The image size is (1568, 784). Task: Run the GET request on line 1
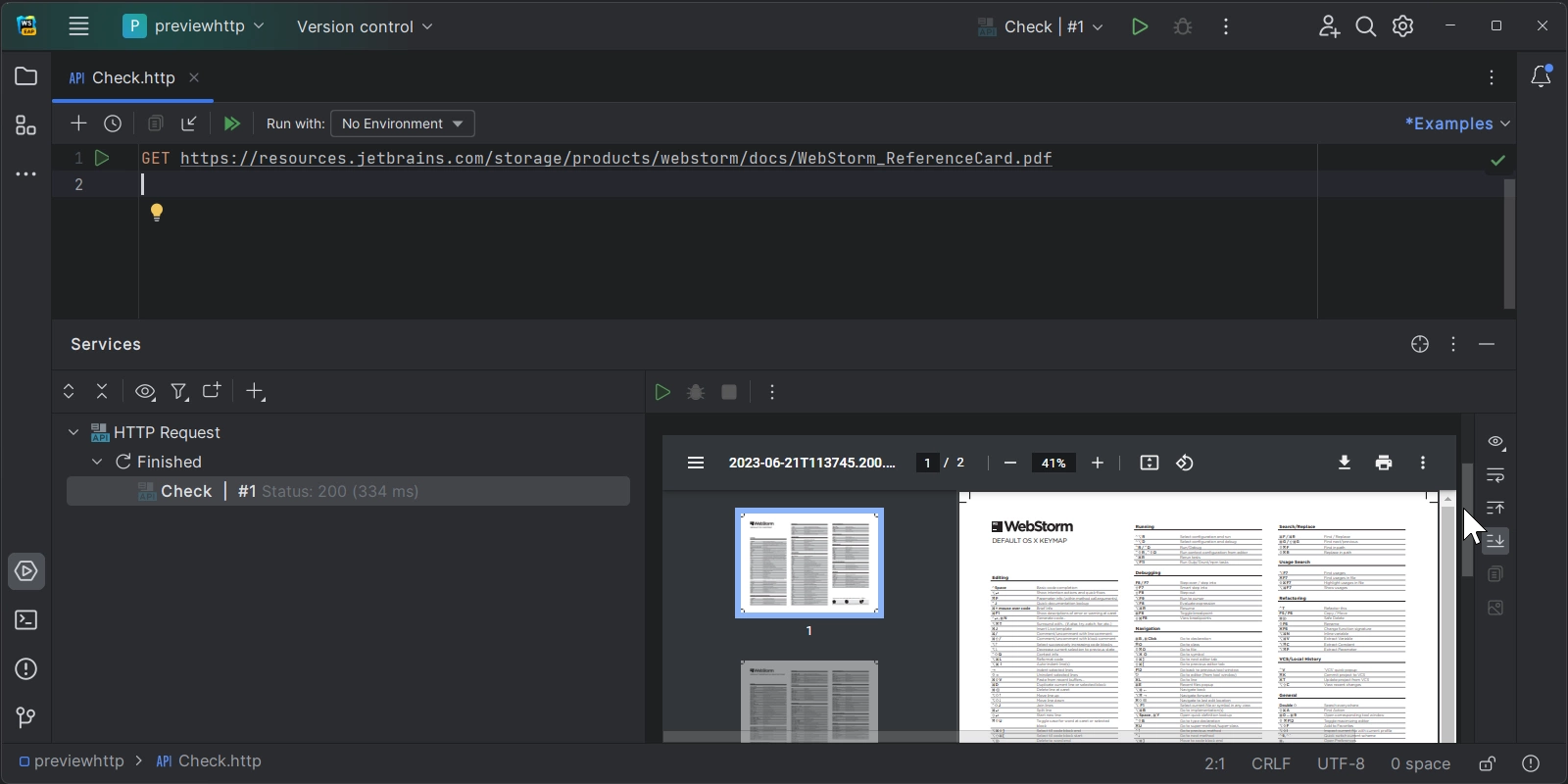102,158
